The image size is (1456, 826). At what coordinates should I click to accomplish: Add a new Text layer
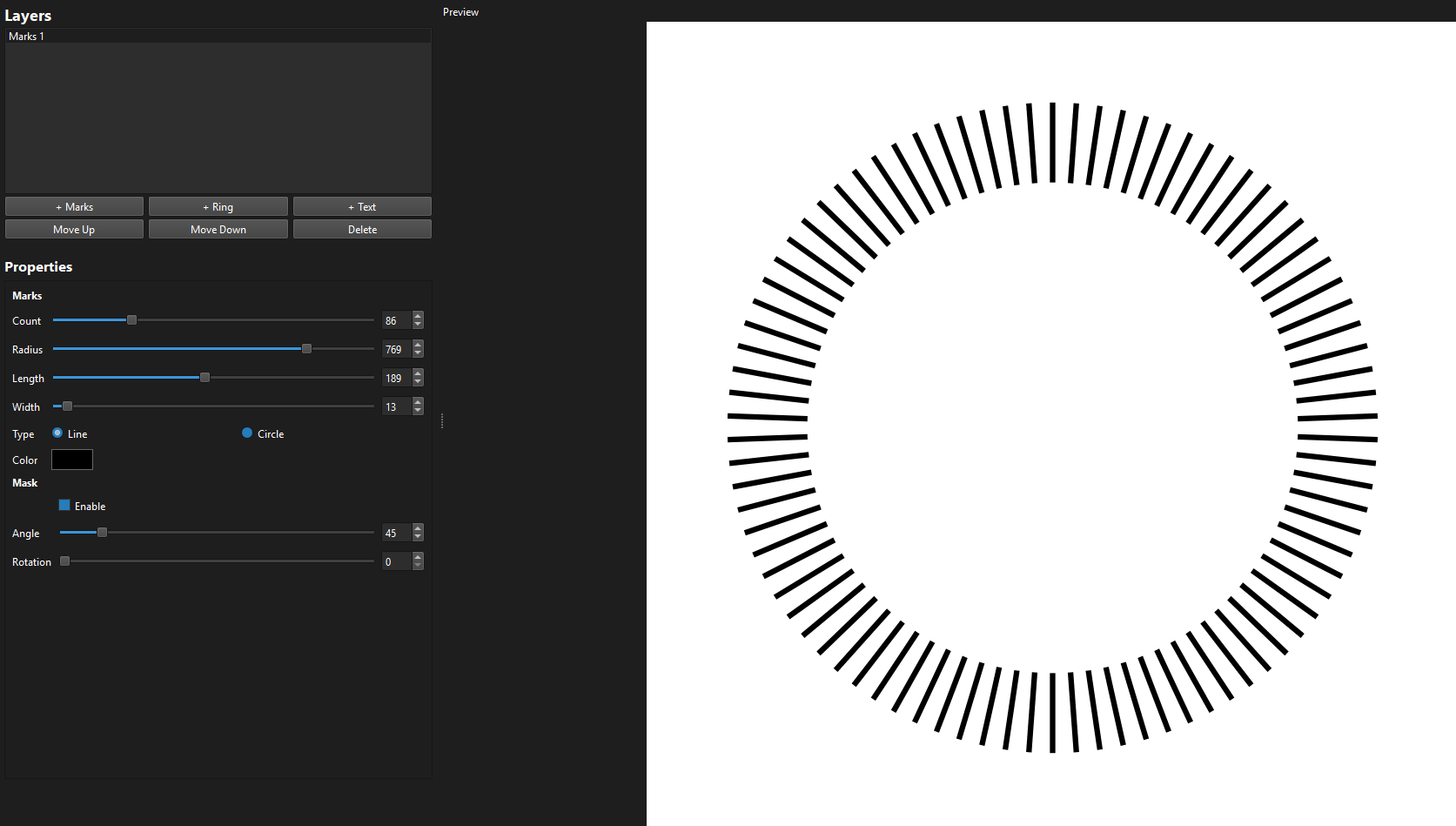(362, 206)
